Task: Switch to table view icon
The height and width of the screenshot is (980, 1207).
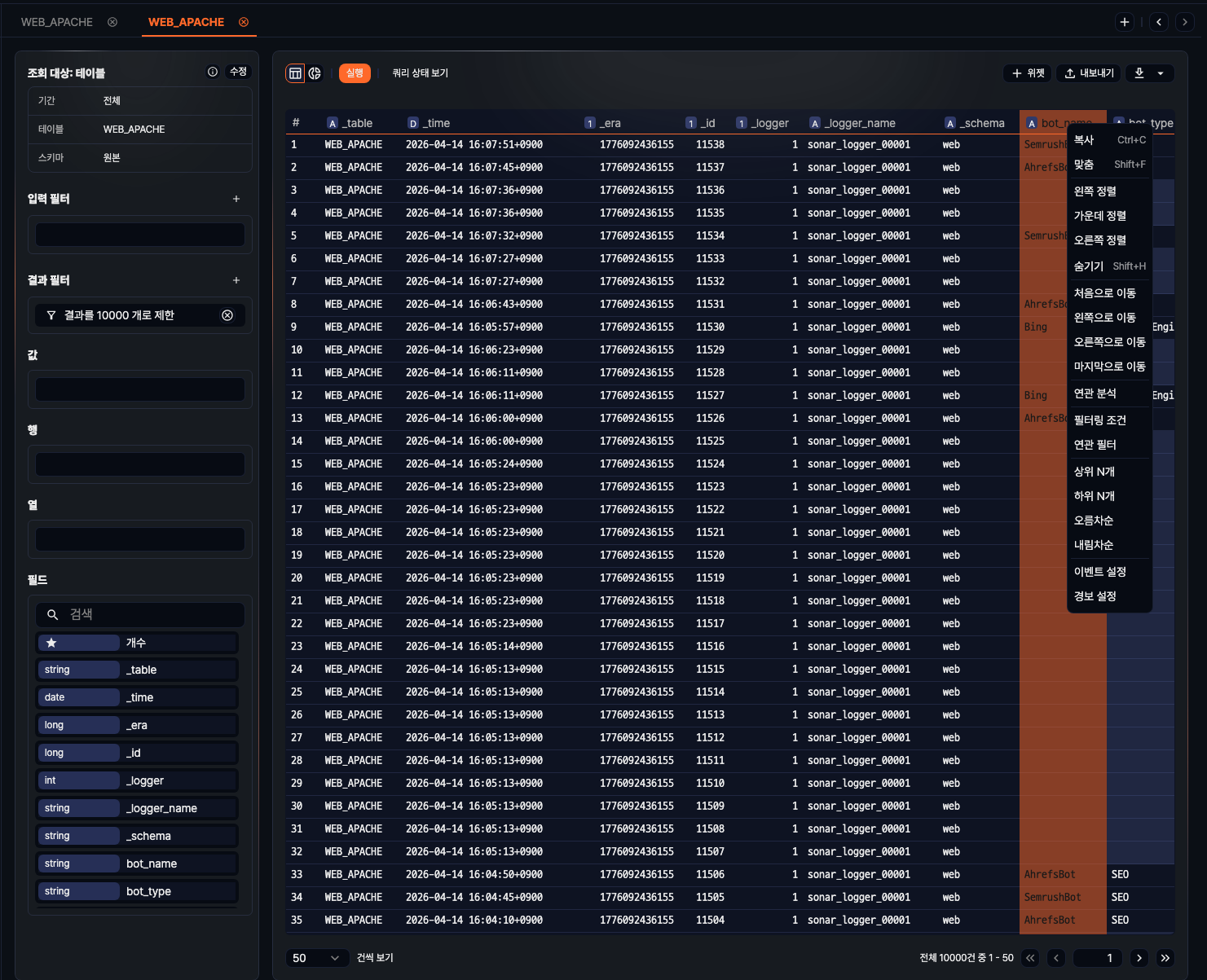Action: [295, 73]
